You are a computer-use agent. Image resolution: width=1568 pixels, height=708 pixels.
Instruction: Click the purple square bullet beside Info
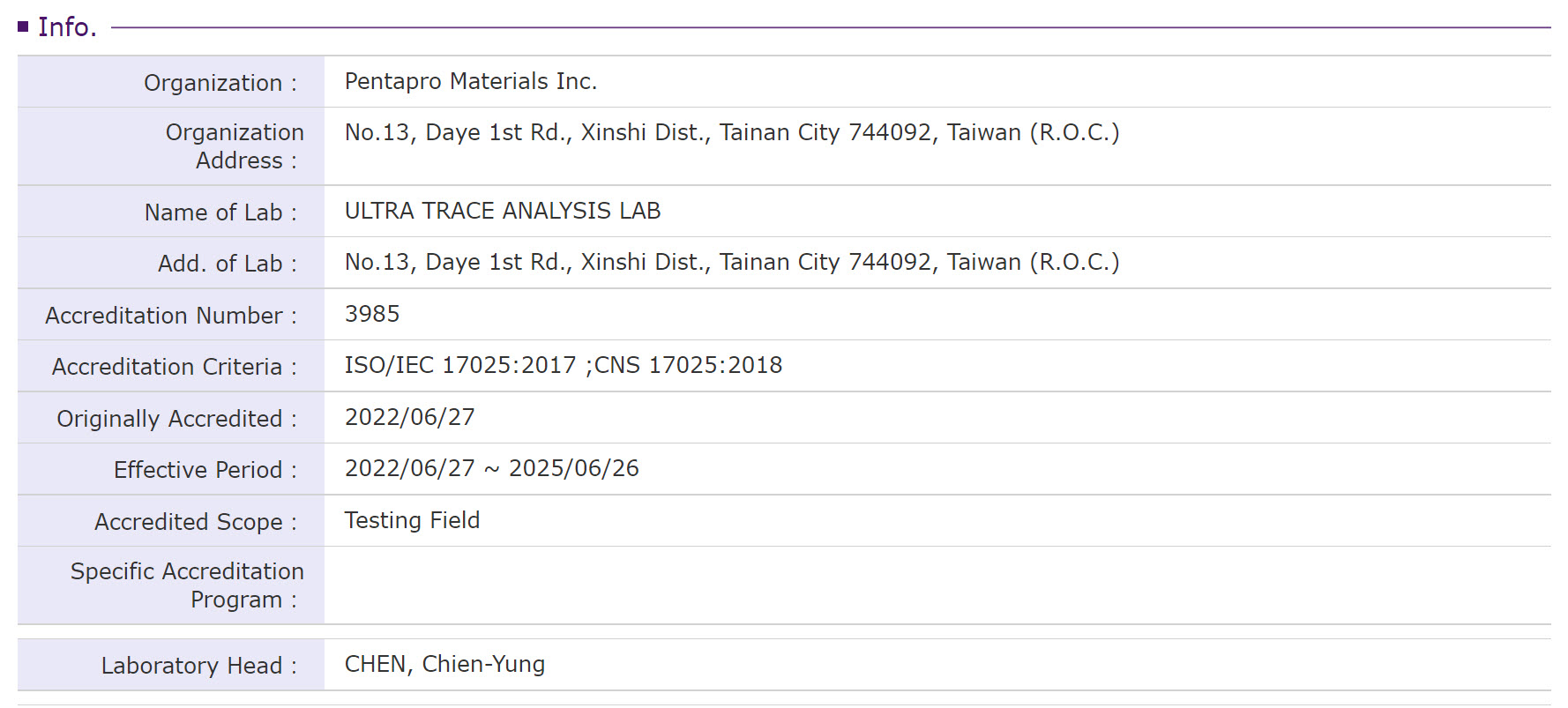point(24,27)
